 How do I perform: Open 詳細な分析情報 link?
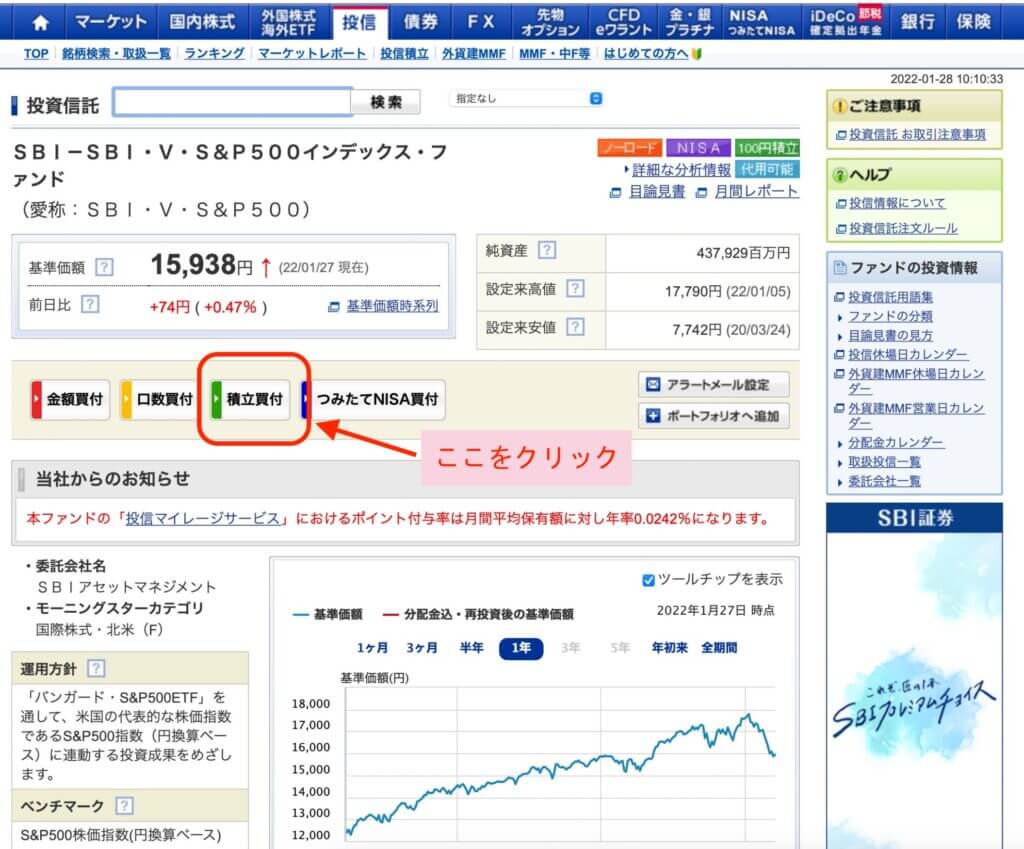point(681,170)
